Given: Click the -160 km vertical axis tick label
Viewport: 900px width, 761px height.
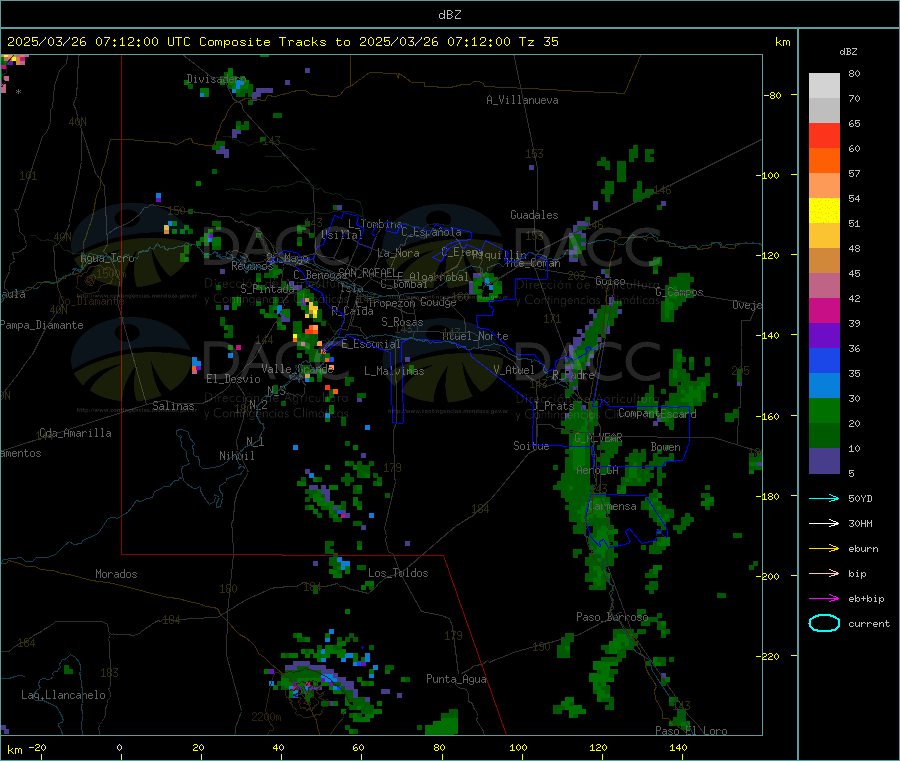Looking at the screenshot, I should (x=767, y=416).
